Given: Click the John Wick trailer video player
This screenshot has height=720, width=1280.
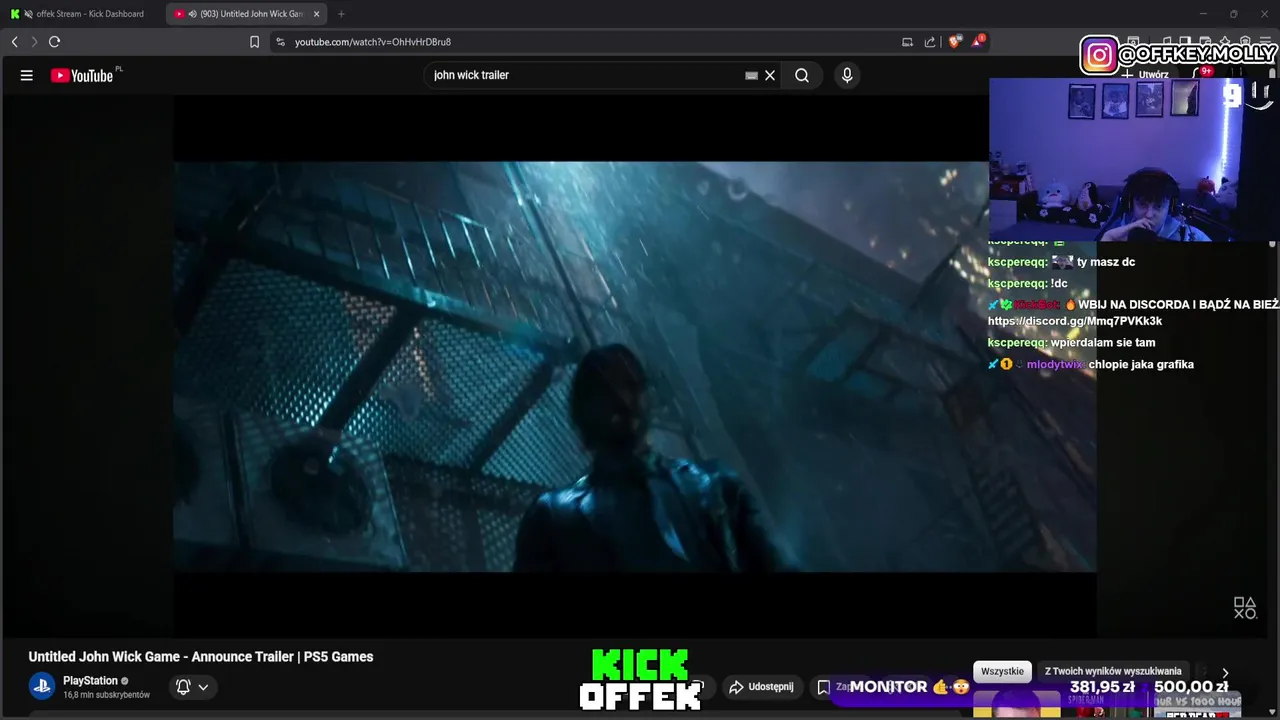Looking at the screenshot, I should (635, 366).
